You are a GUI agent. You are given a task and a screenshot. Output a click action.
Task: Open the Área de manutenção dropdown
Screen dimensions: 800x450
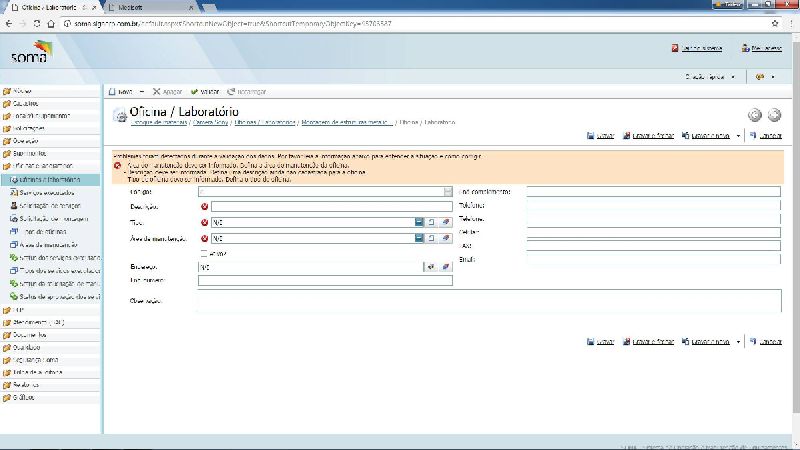click(419, 238)
